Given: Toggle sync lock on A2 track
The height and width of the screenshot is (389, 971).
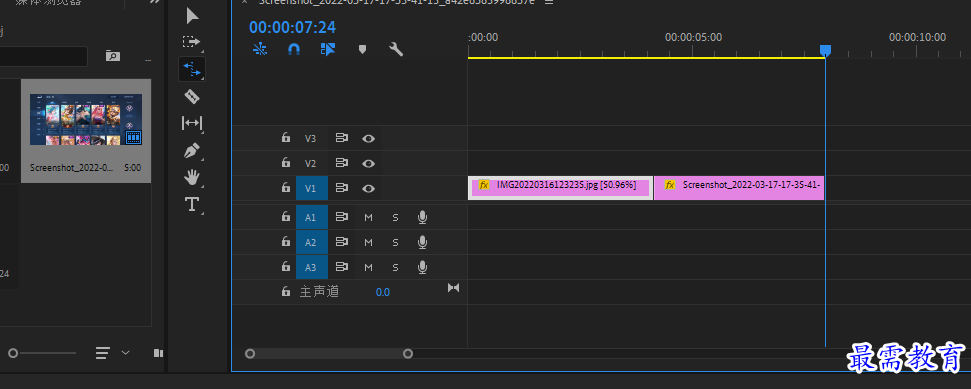Looking at the screenshot, I should [341, 242].
